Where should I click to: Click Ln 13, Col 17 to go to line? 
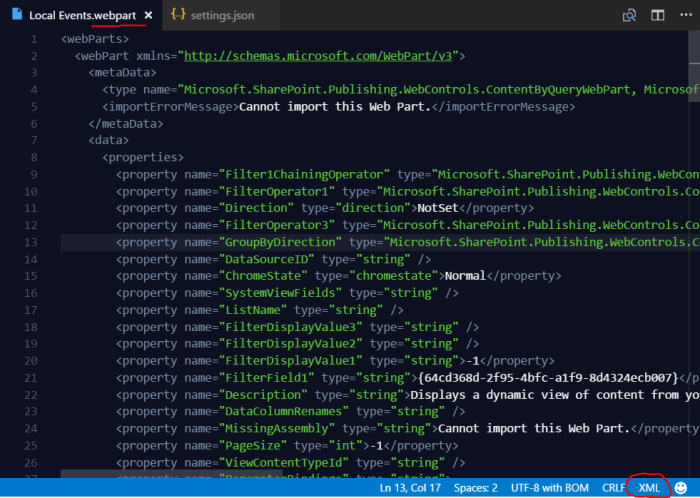click(x=412, y=487)
